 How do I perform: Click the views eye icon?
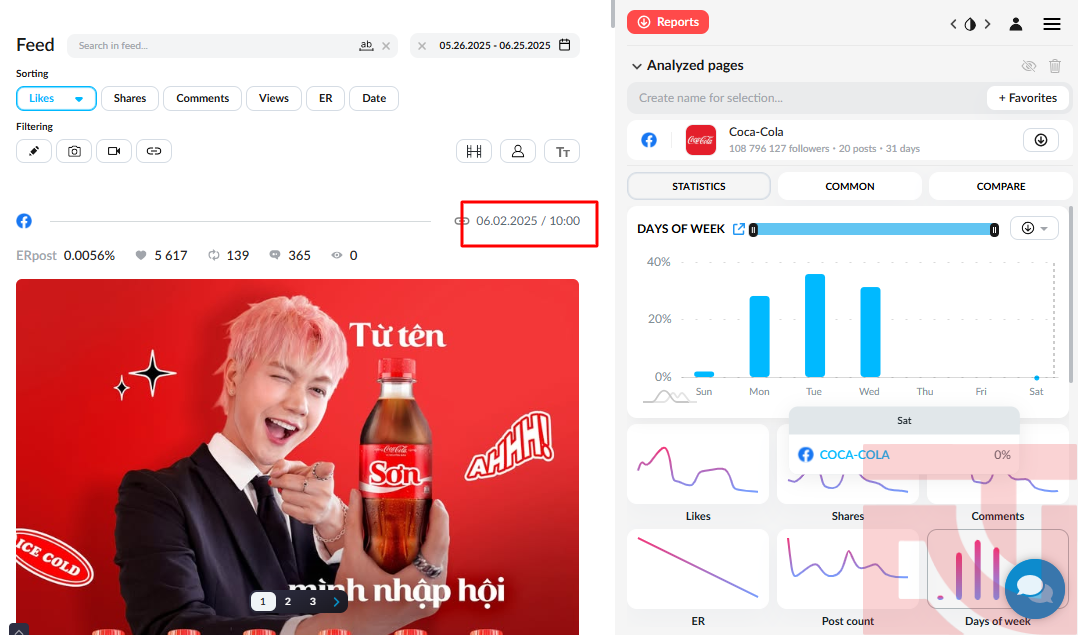click(336, 255)
